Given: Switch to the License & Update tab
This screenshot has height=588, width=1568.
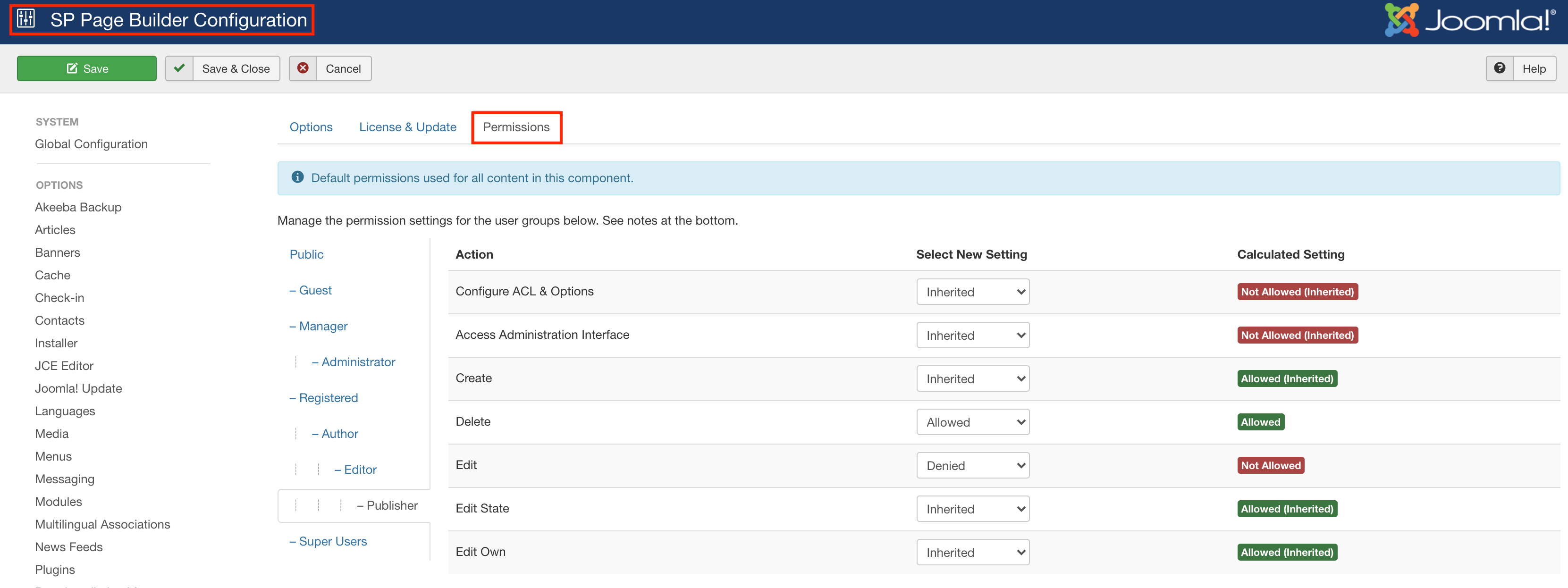Looking at the screenshot, I should tap(407, 126).
